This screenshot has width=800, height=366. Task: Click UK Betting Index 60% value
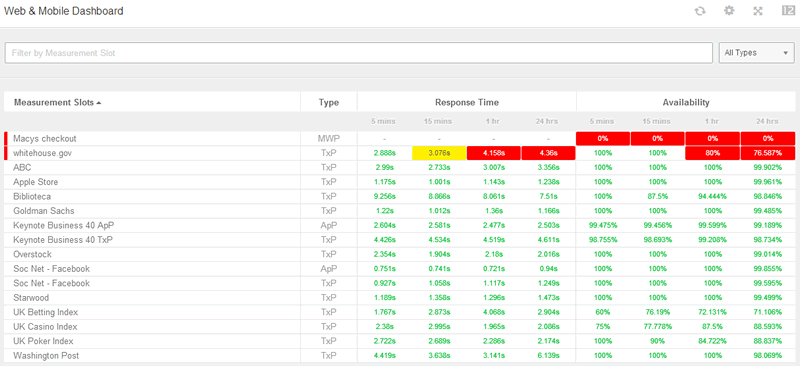[x=603, y=312]
